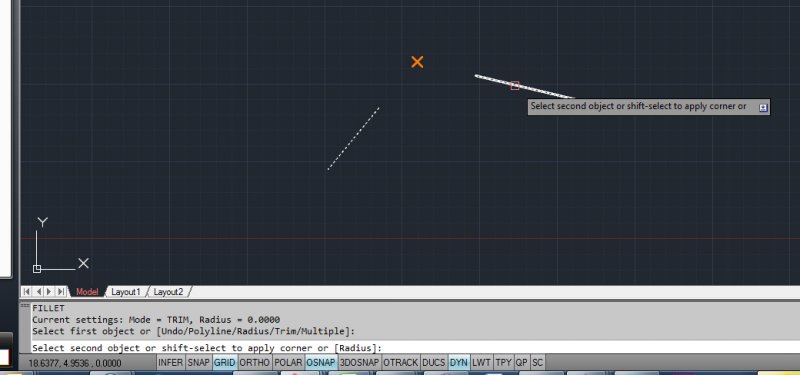Click the previous layout tab arrow
Screen dimensions: 800x375
point(38,292)
